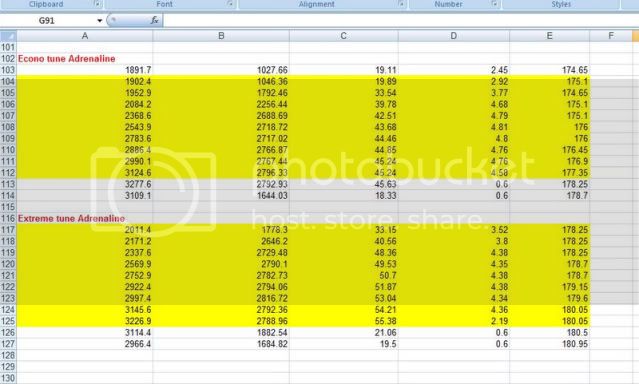Viewport: 639px width, 384px height.
Task: Select cell containing 180.95
Action: pos(549,344)
